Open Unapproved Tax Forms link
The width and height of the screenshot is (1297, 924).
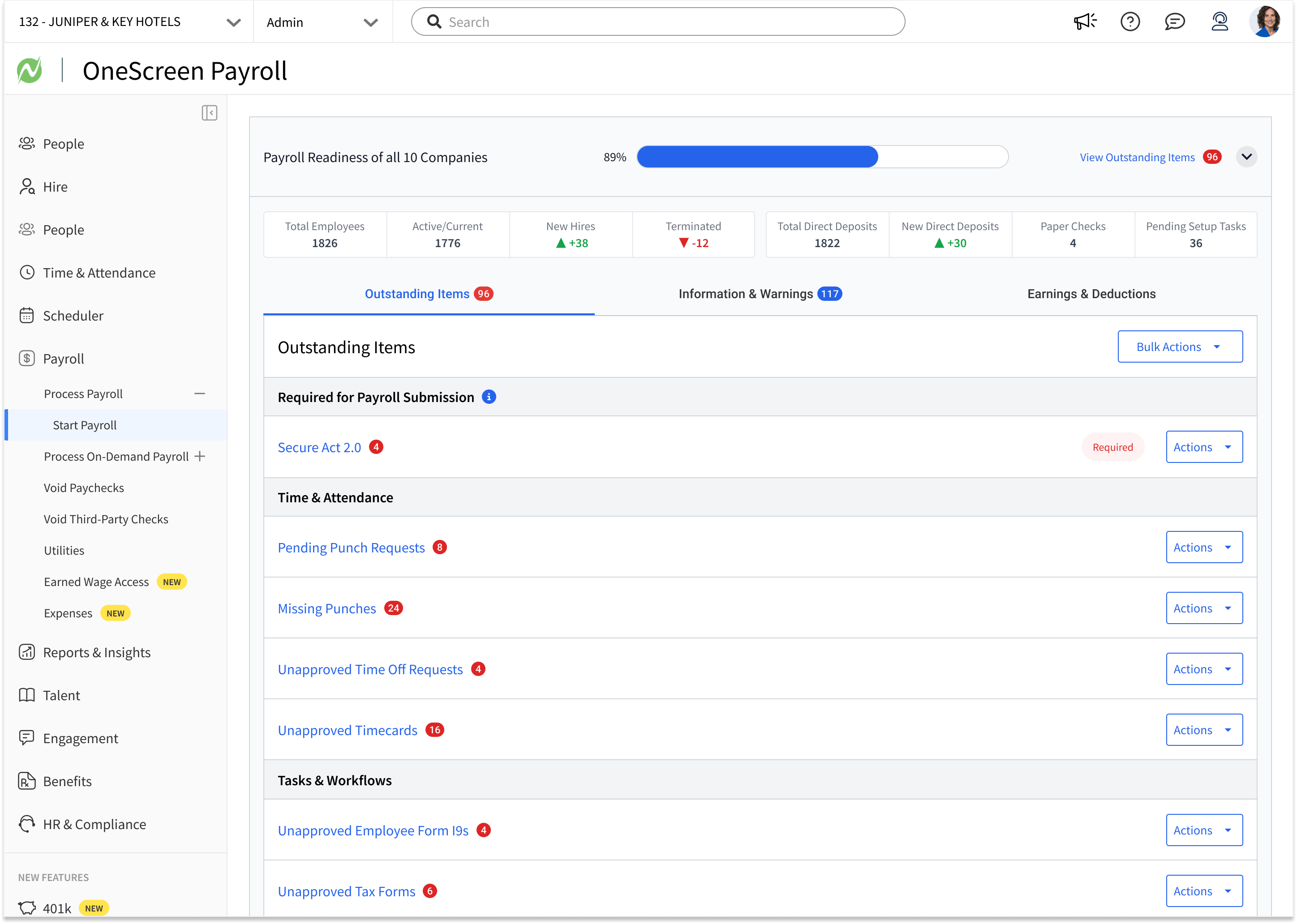pos(347,891)
